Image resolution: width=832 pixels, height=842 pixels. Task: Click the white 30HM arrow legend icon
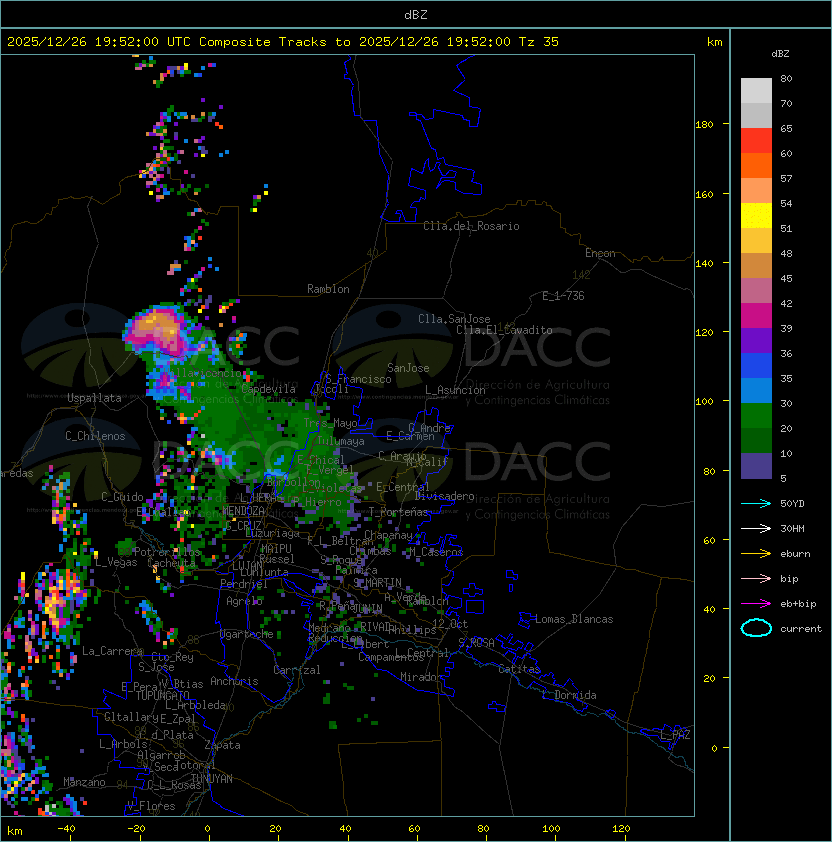pyautogui.click(x=756, y=529)
